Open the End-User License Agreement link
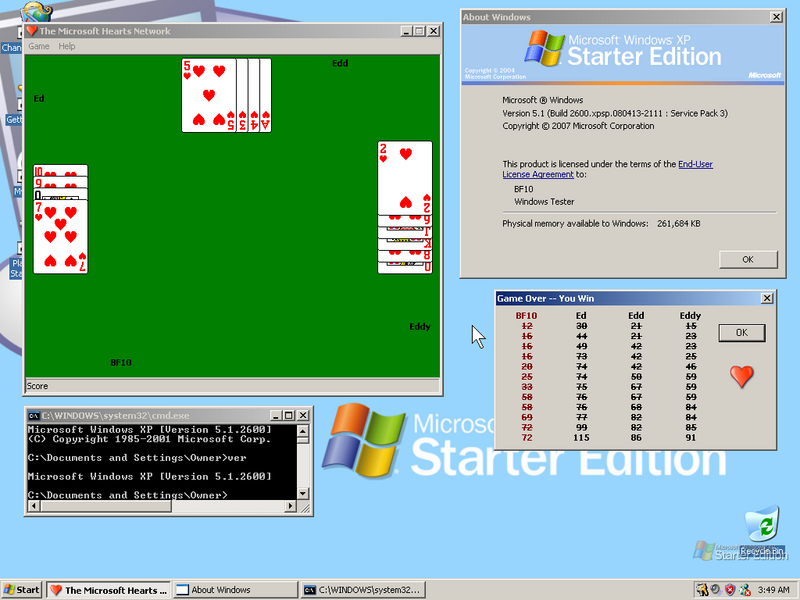800x600 pixels. tap(607, 169)
